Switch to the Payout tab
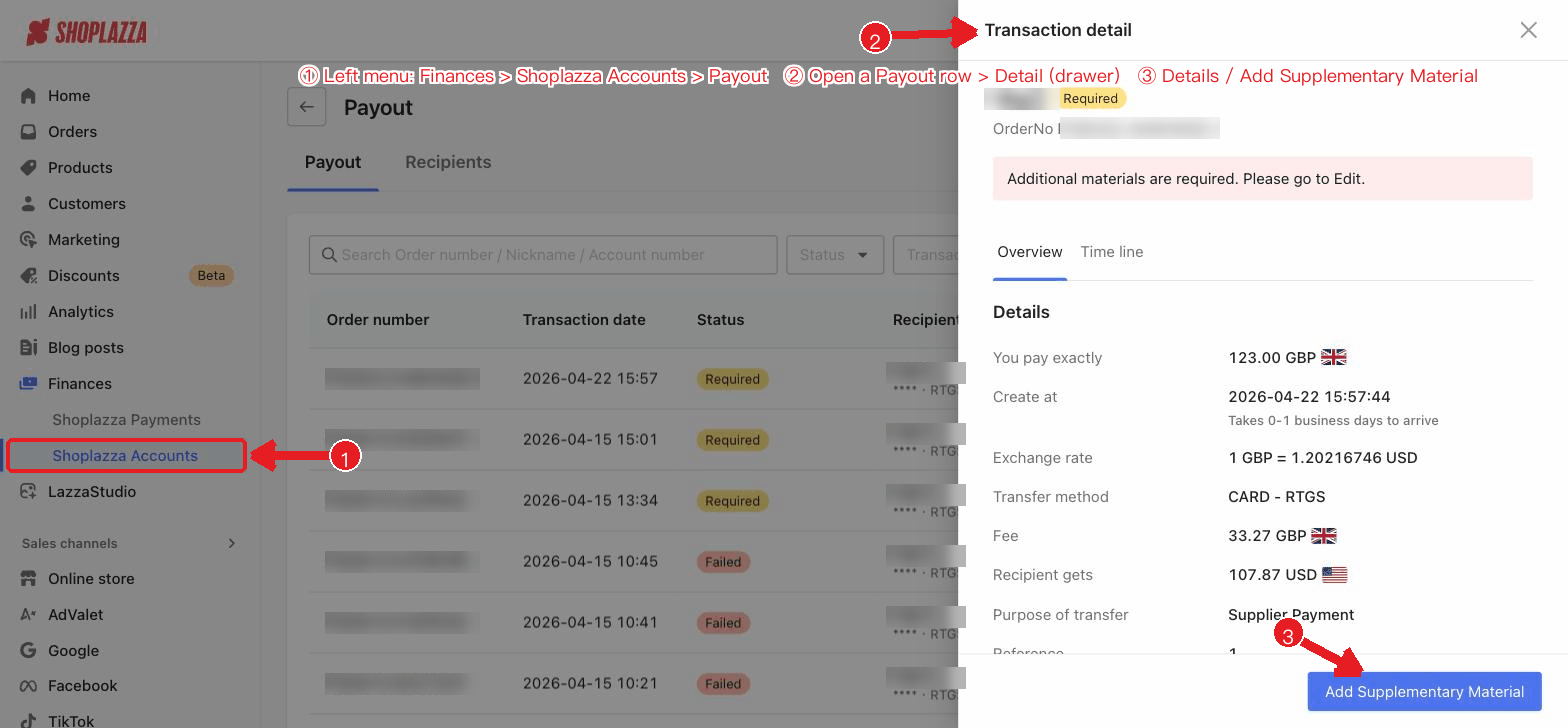Screen dimensions: 1568x728 coord(333,162)
